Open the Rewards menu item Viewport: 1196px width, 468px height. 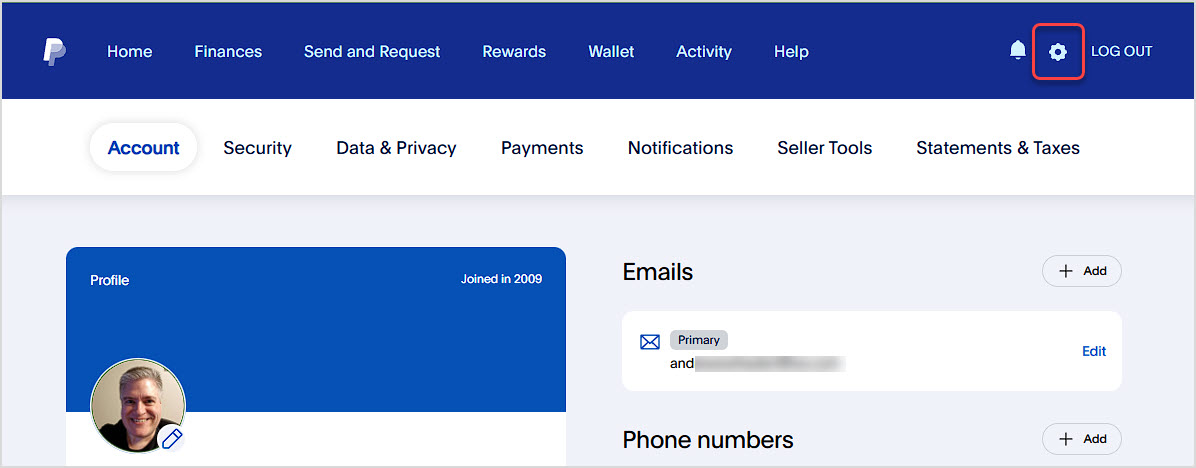point(514,52)
